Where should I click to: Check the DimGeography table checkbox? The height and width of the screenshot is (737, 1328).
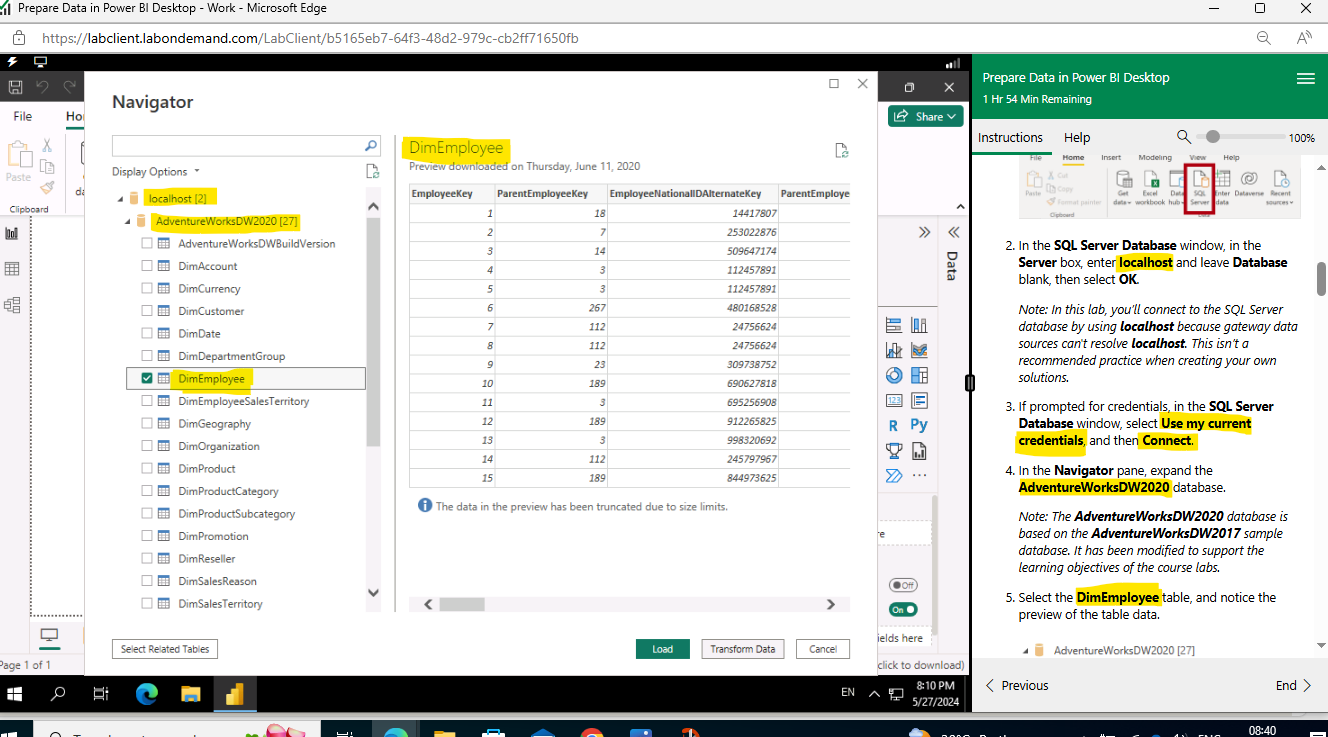147,423
